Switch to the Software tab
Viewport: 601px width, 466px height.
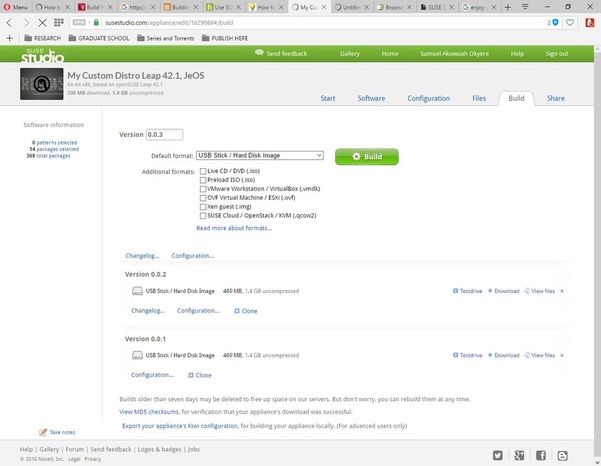pyautogui.click(x=371, y=98)
